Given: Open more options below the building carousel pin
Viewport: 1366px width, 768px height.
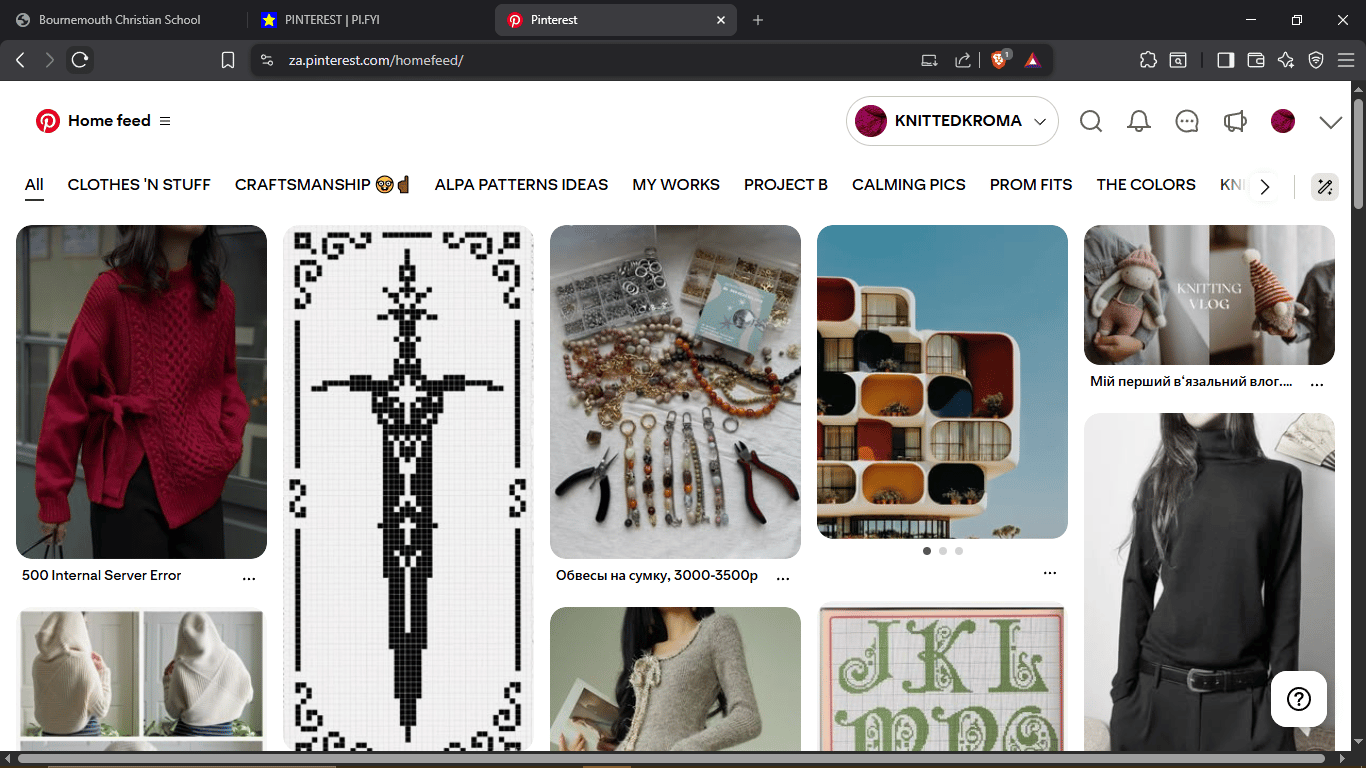Looking at the screenshot, I should [1050, 573].
